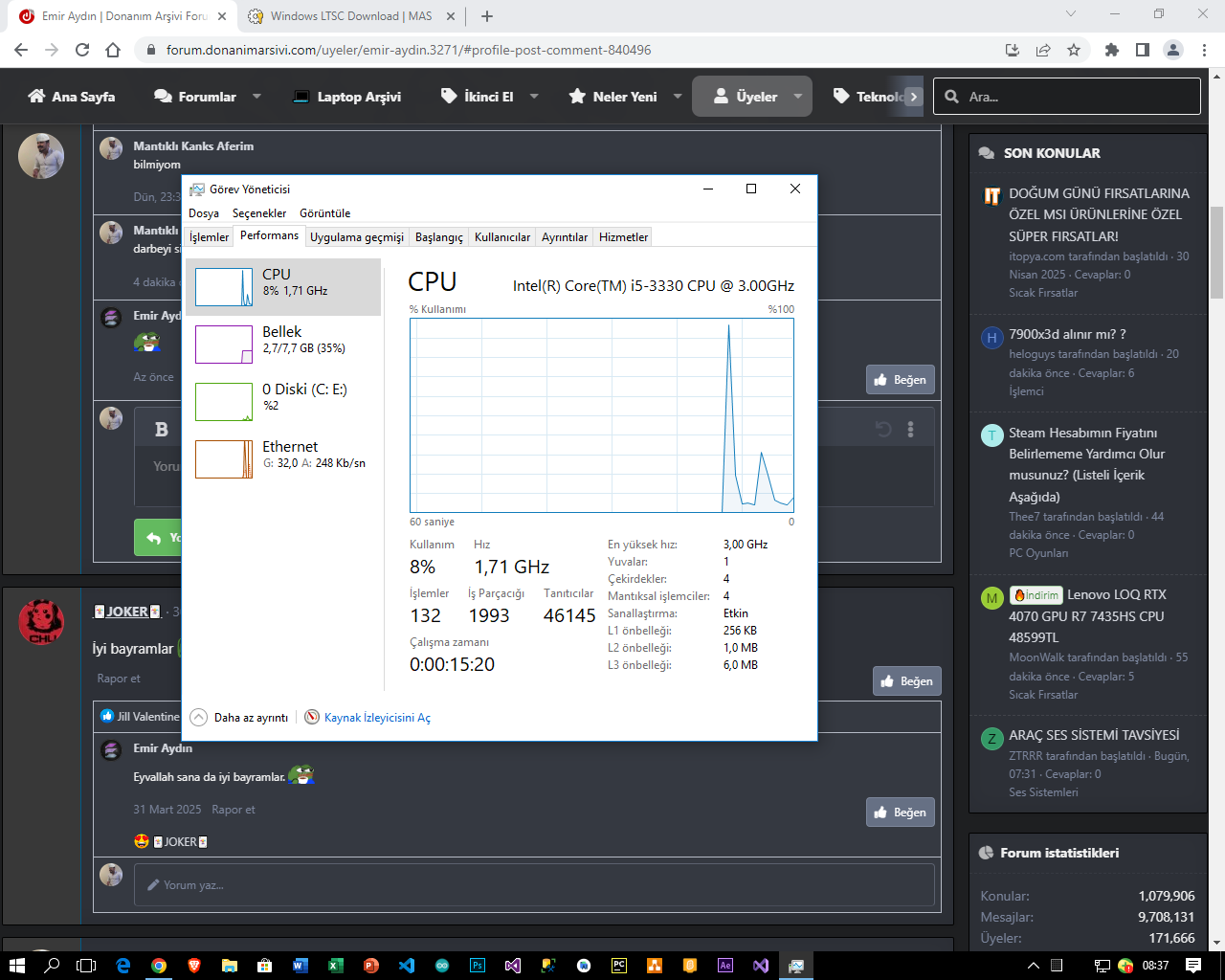The width and height of the screenshot is (1225, 980).
Task: Open taskbar search
Action: (52, 966)
